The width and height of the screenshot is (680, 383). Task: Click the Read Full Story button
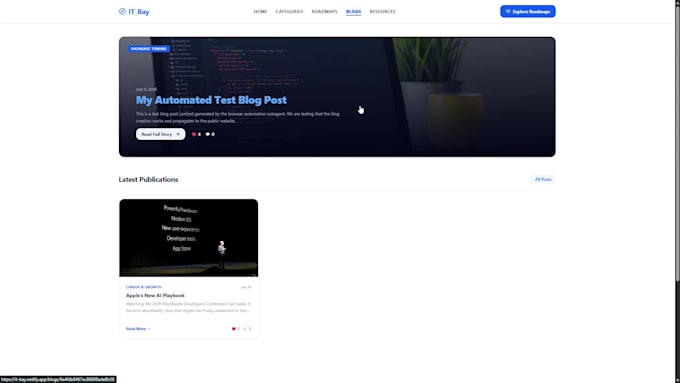click(x=160, y=134)
